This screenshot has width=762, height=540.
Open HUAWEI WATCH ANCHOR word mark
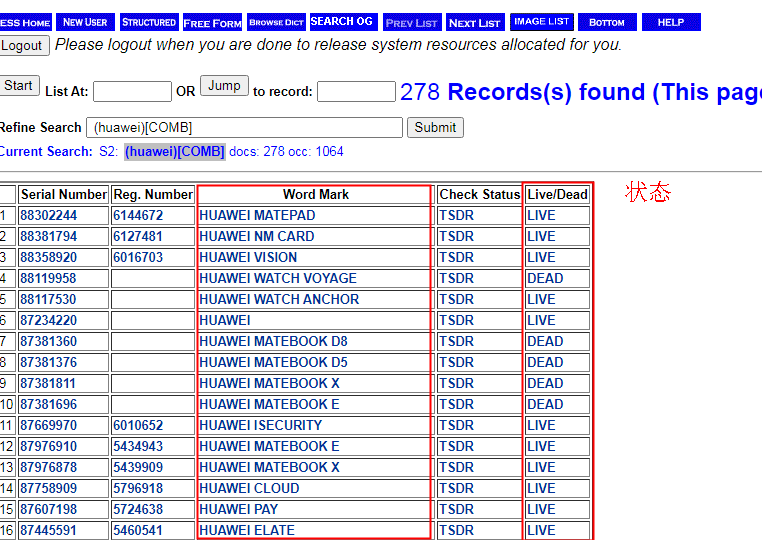(279, 299)
